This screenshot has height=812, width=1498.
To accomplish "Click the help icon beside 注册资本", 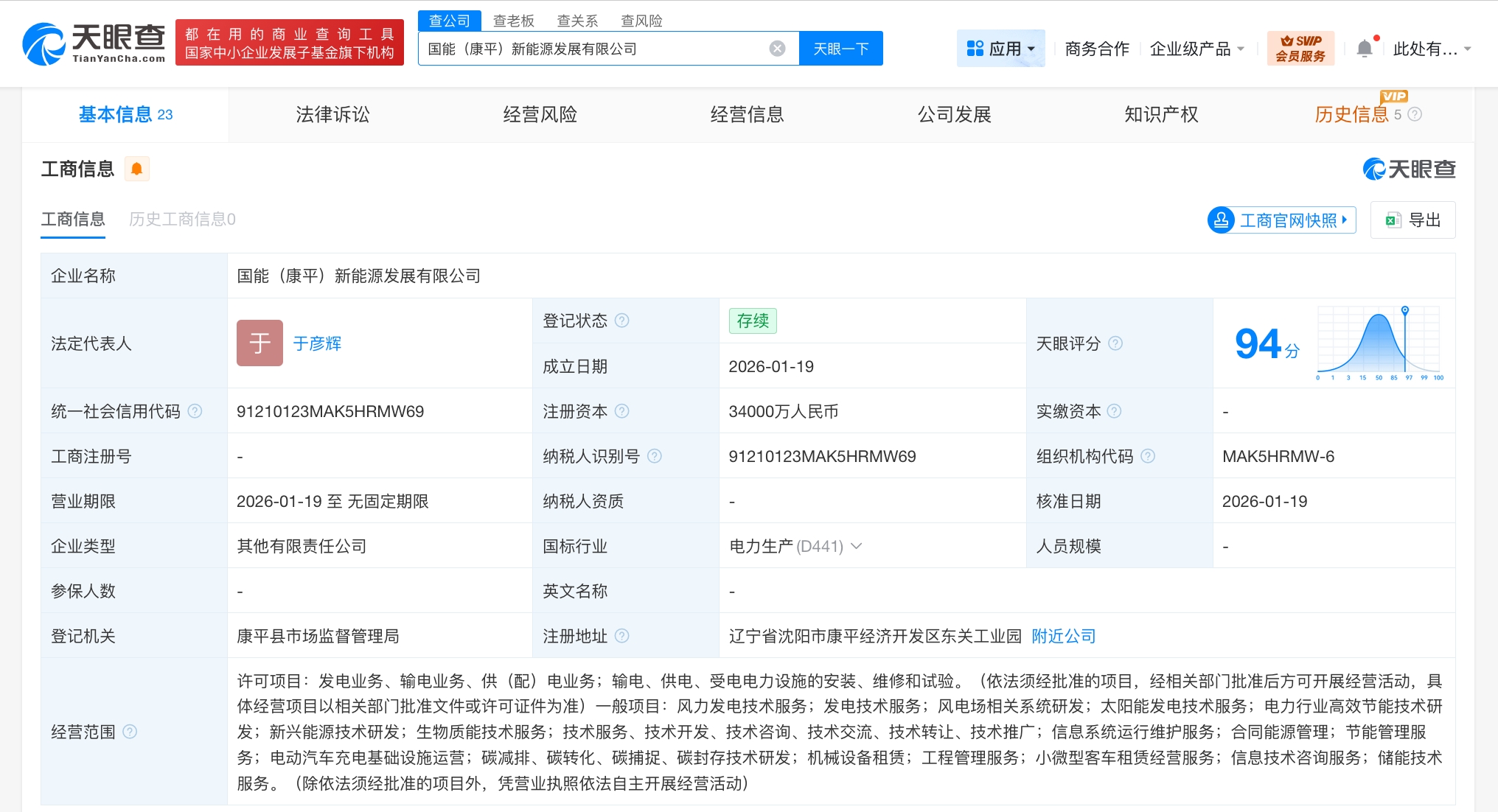I will click(x=623, y=412).
